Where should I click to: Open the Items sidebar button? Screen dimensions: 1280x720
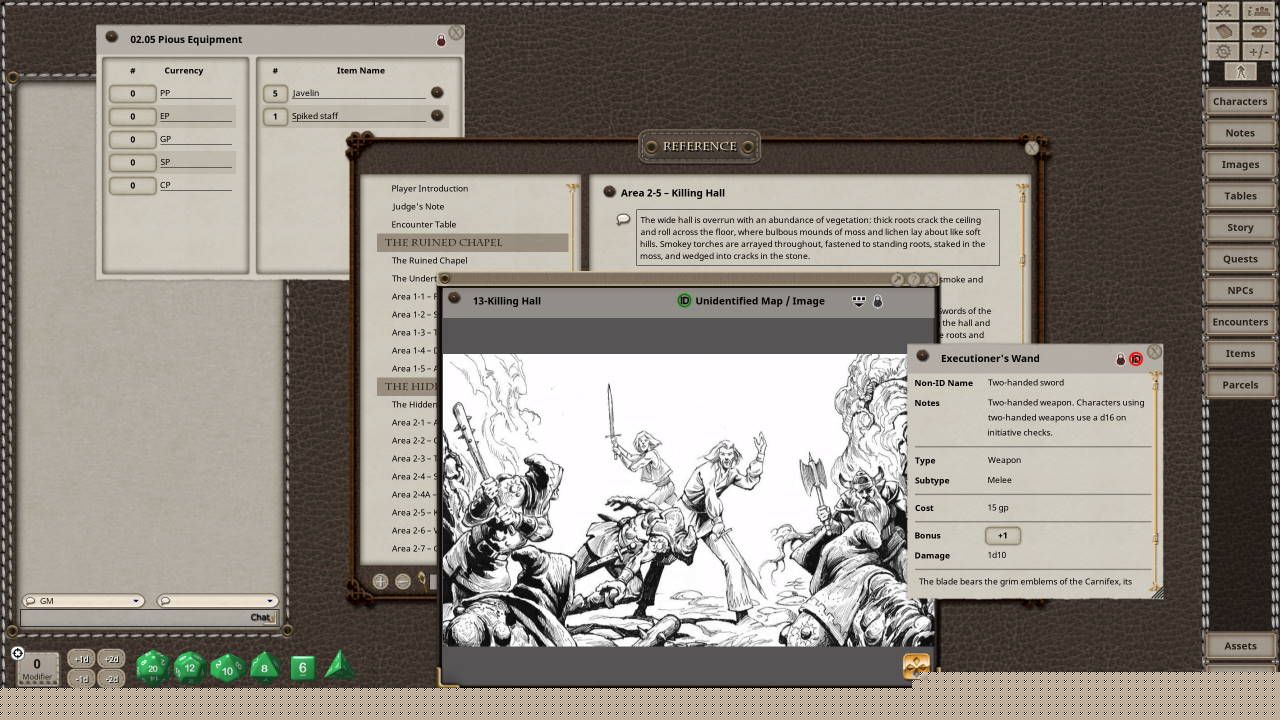tap(1240, 353)
